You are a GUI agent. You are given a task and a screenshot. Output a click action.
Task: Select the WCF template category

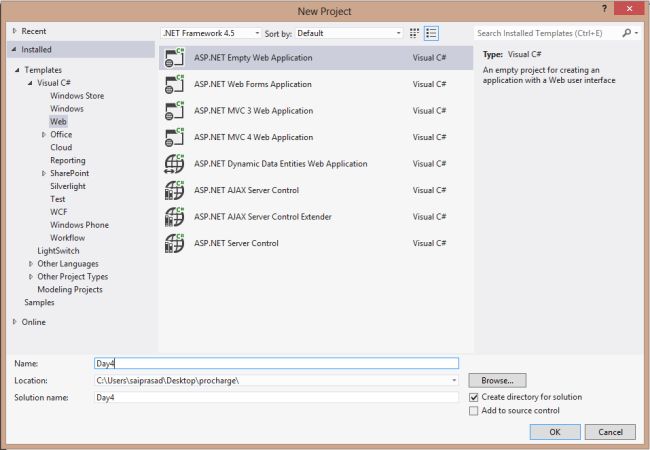click(x=58, y=212)
